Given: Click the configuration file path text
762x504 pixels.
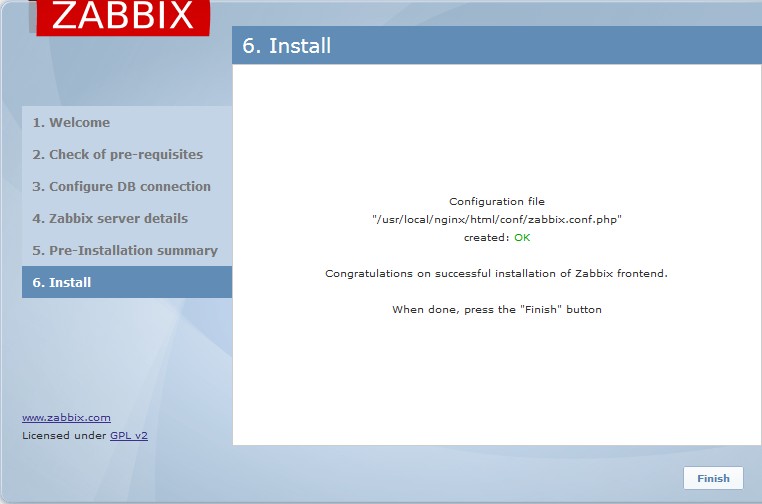Looking at the screenshot, I should (x=497, y=220).
